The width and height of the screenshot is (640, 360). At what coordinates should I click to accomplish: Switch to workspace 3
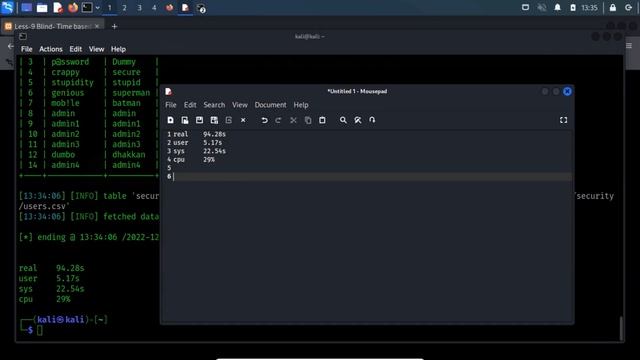click(x=139, y=8)
